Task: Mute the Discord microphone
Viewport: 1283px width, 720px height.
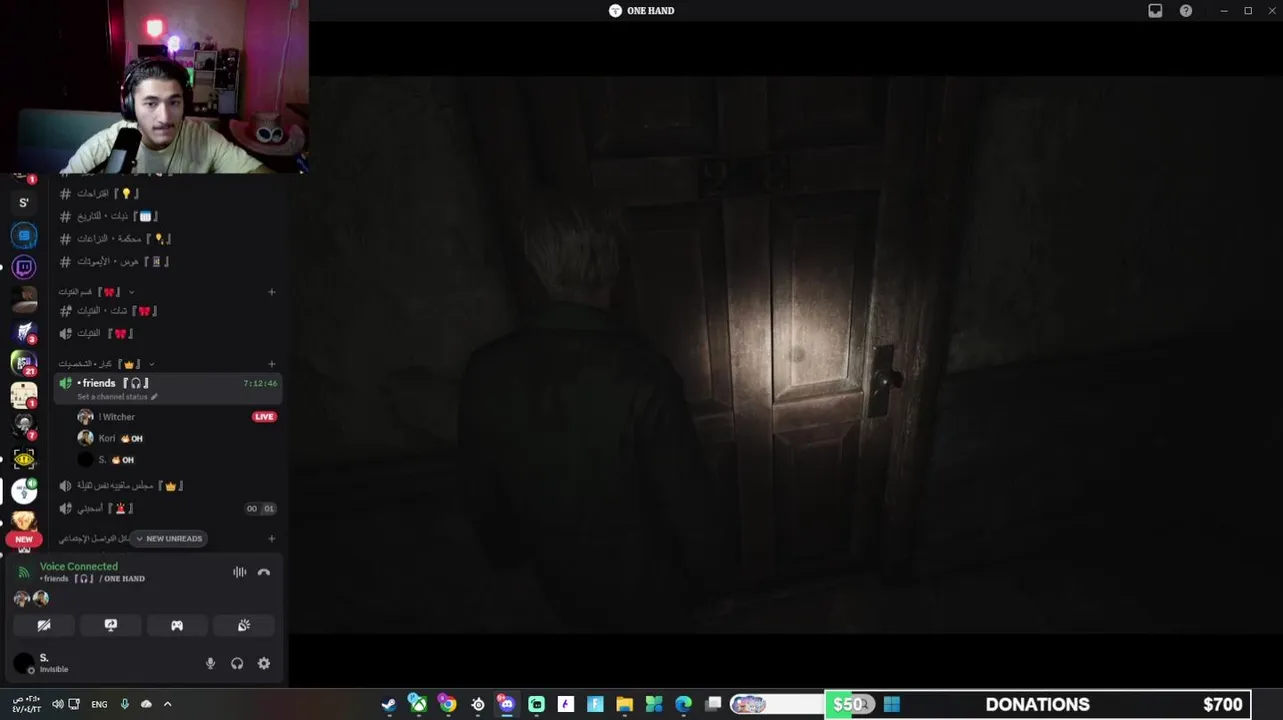Action: (210, 663)
